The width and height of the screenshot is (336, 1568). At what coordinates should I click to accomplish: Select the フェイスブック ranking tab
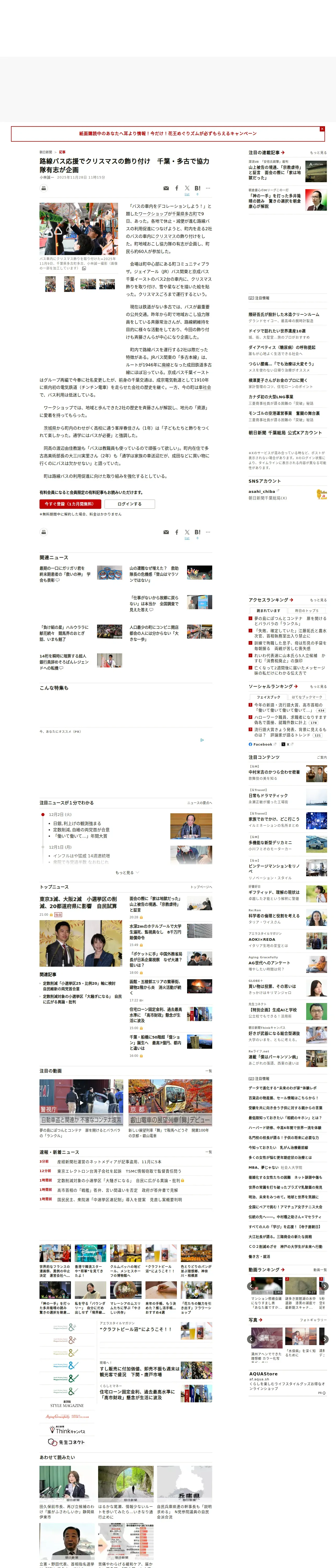268,697
